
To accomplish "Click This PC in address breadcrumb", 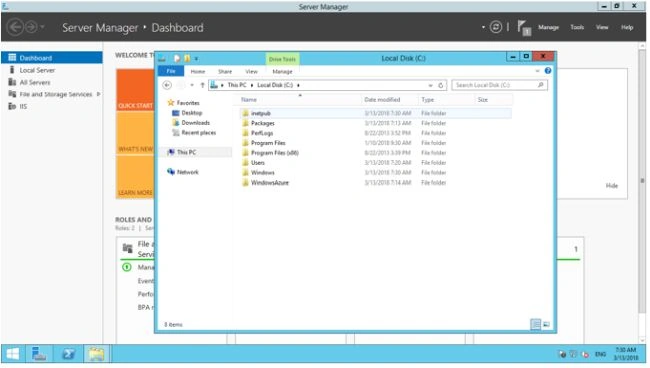I will [237, 85].
